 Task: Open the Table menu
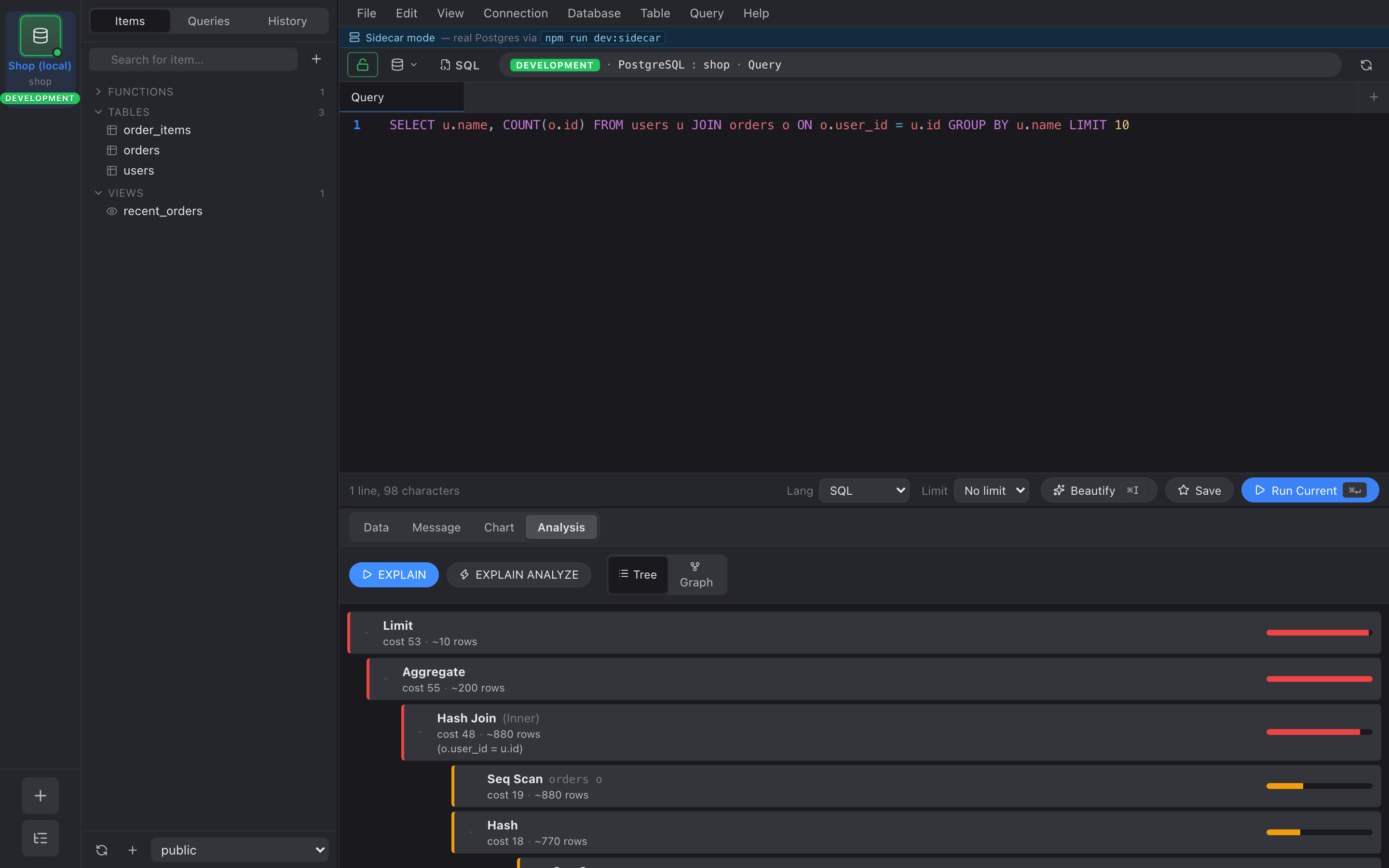click(655, 13)
